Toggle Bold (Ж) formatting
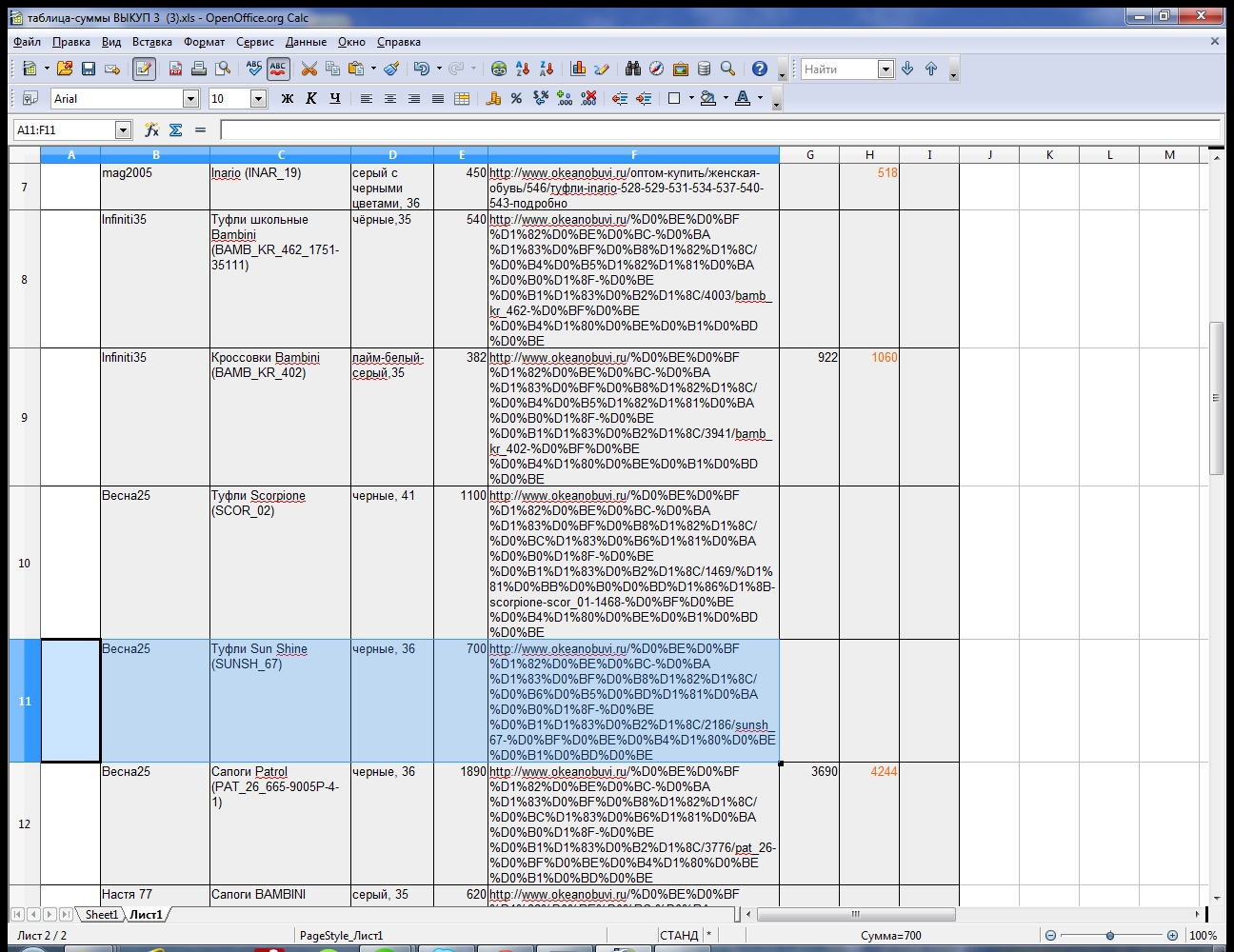 pyautogui.click(x=288, y=98)
